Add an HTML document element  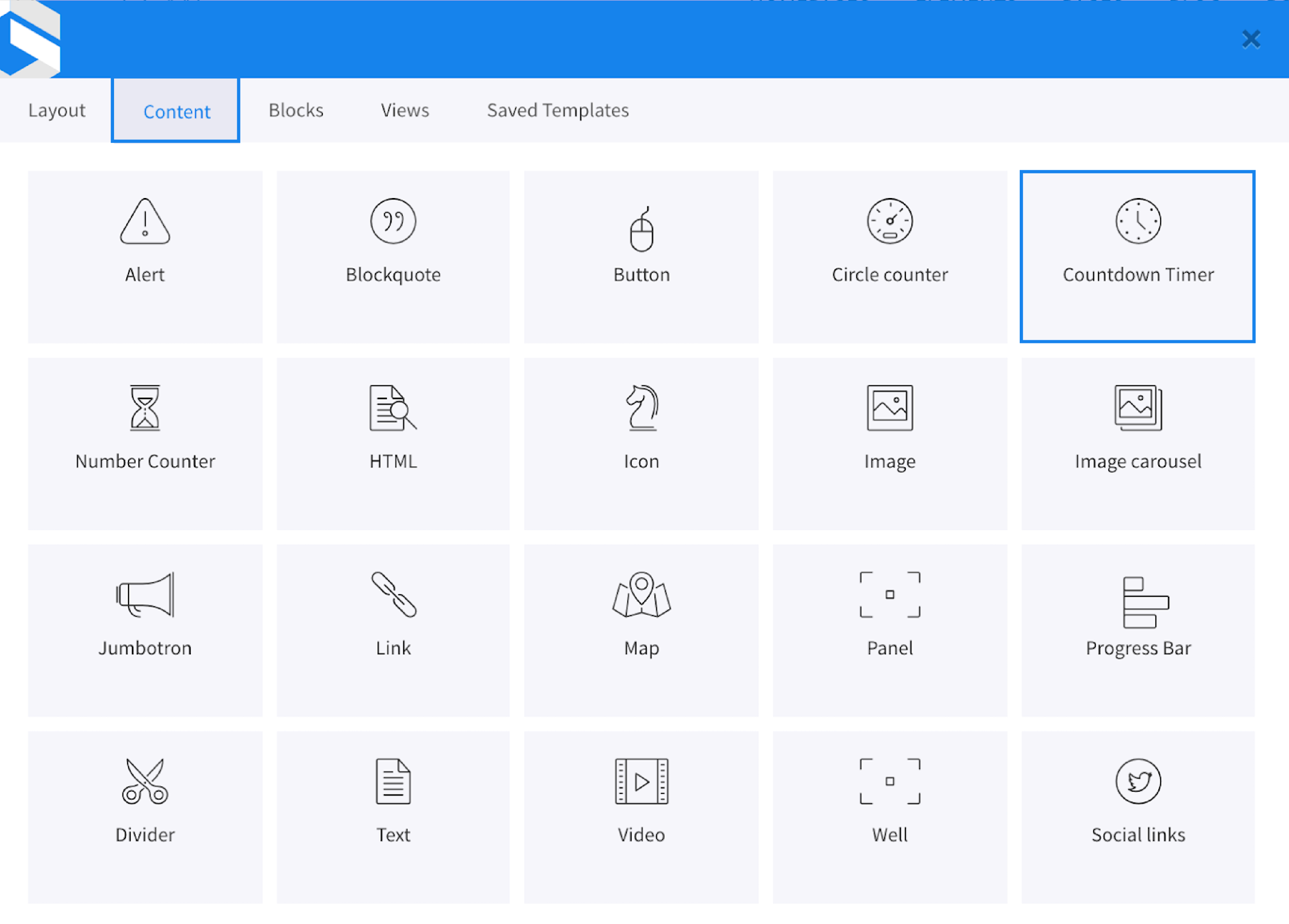pyautogui.click(x=393, y=444)
